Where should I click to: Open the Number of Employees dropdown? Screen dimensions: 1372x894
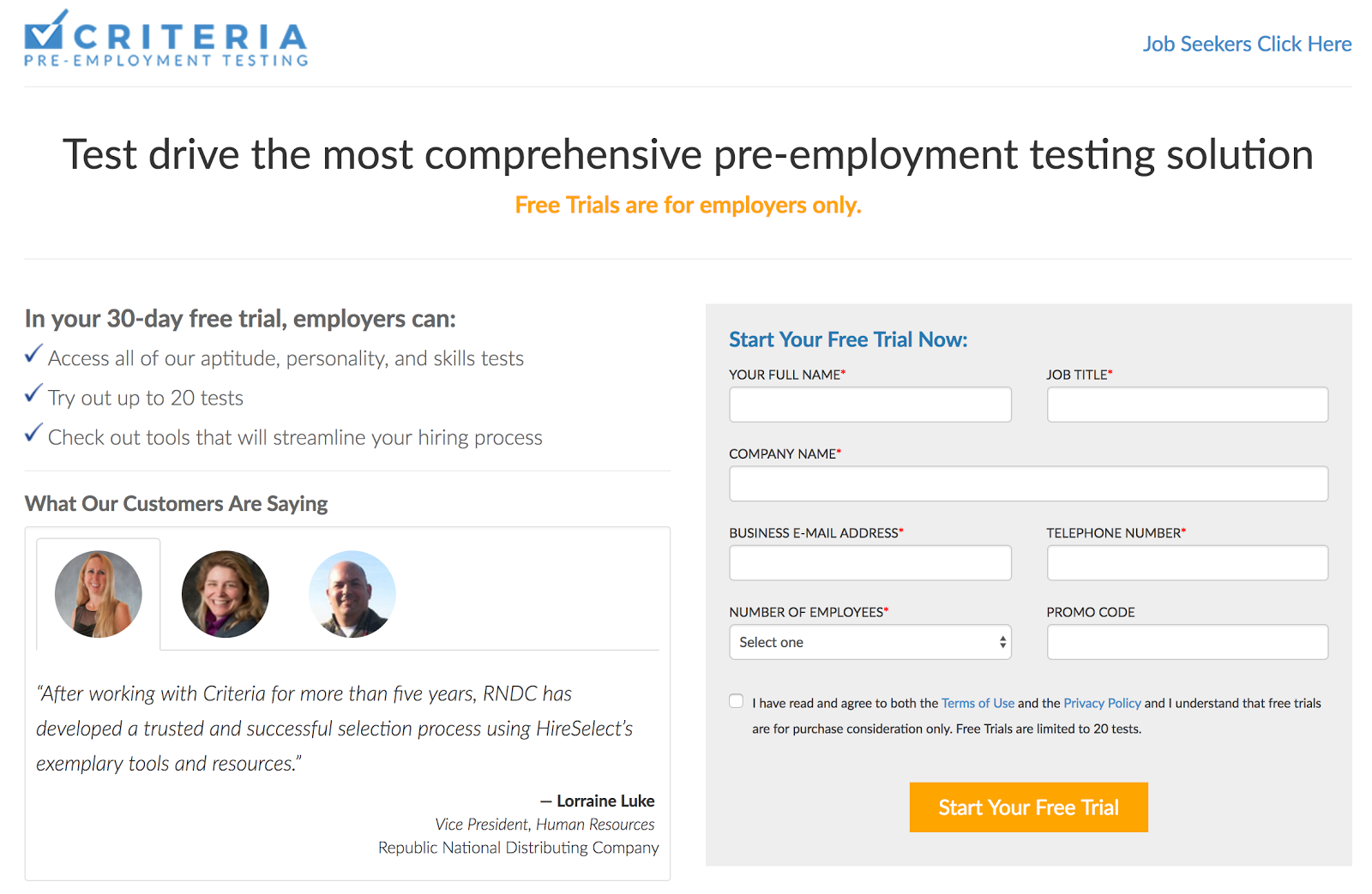(870, 642)
